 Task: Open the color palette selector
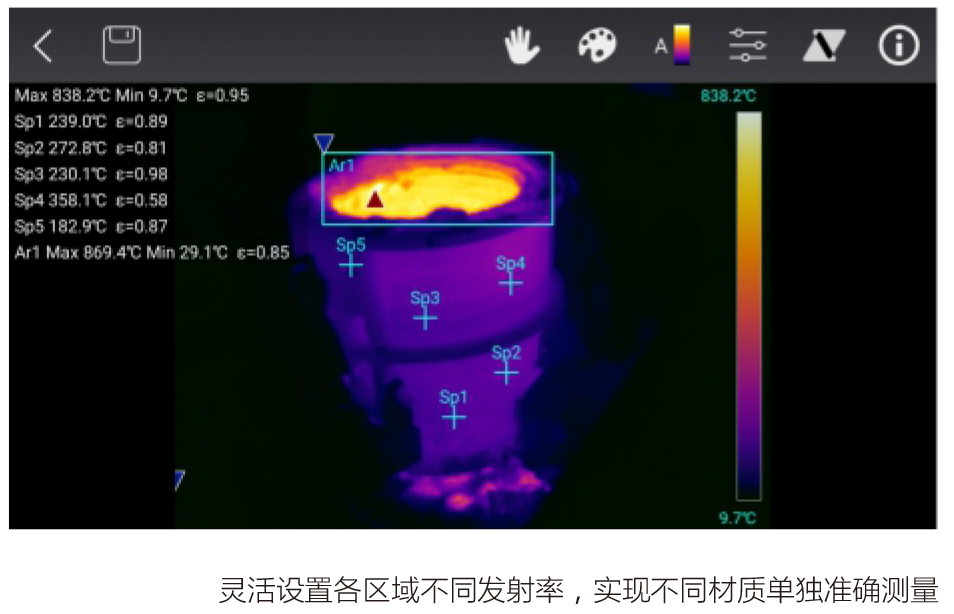[597, 46]
